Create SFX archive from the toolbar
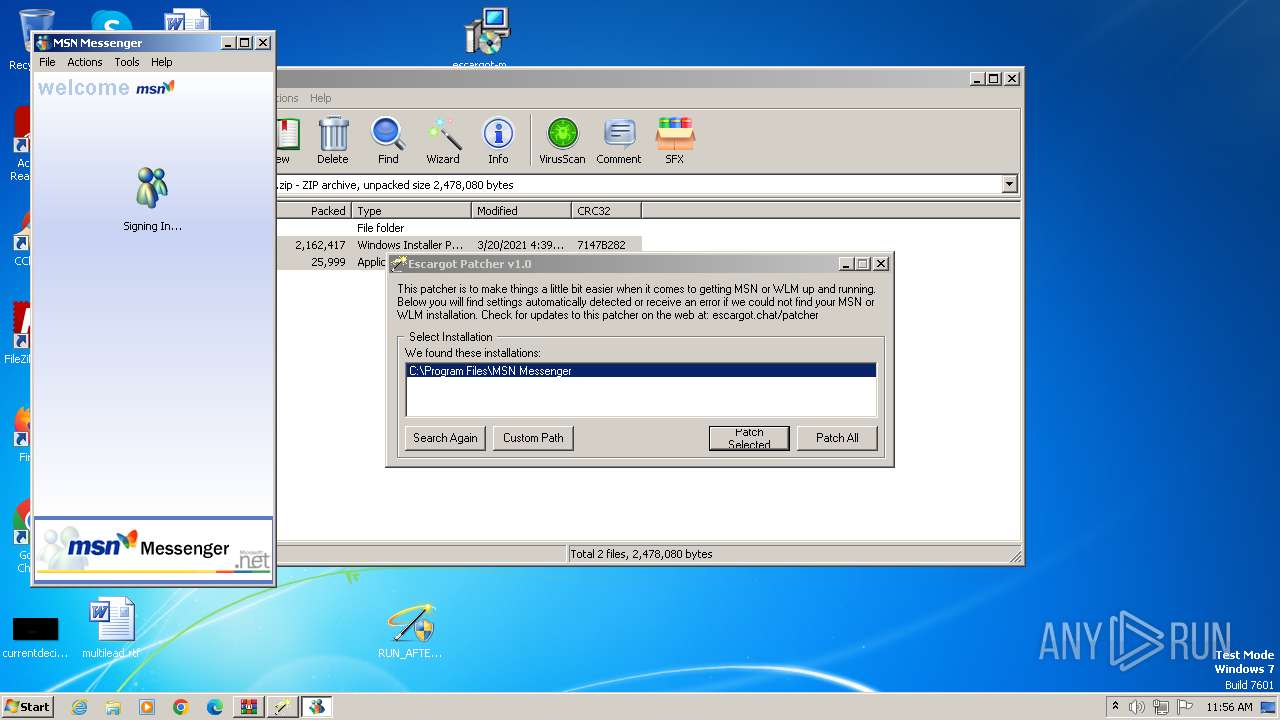Viewport: 1280px width, 720px height. pyautogui.click(x=675, y=140)
